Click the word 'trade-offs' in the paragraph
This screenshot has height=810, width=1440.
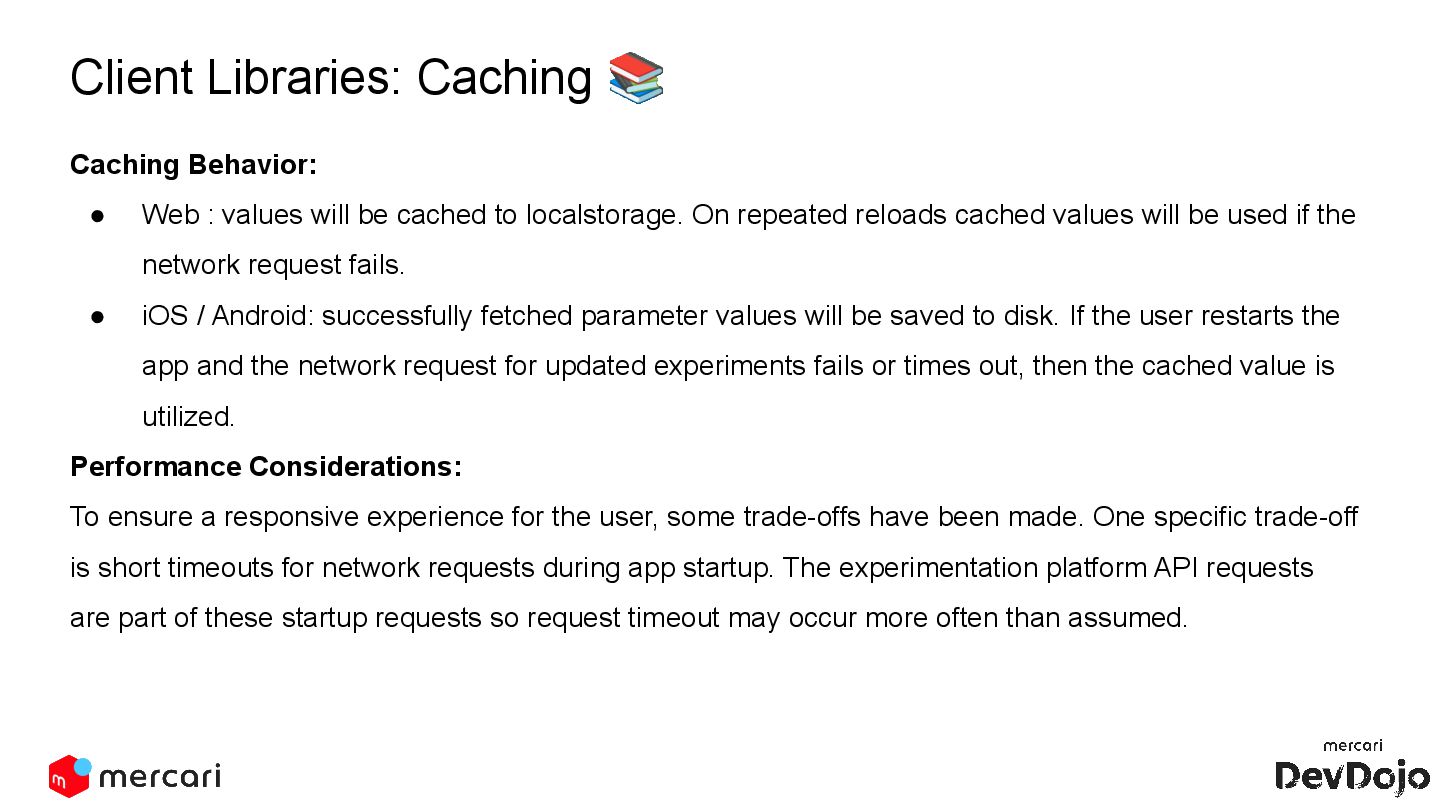802,518
